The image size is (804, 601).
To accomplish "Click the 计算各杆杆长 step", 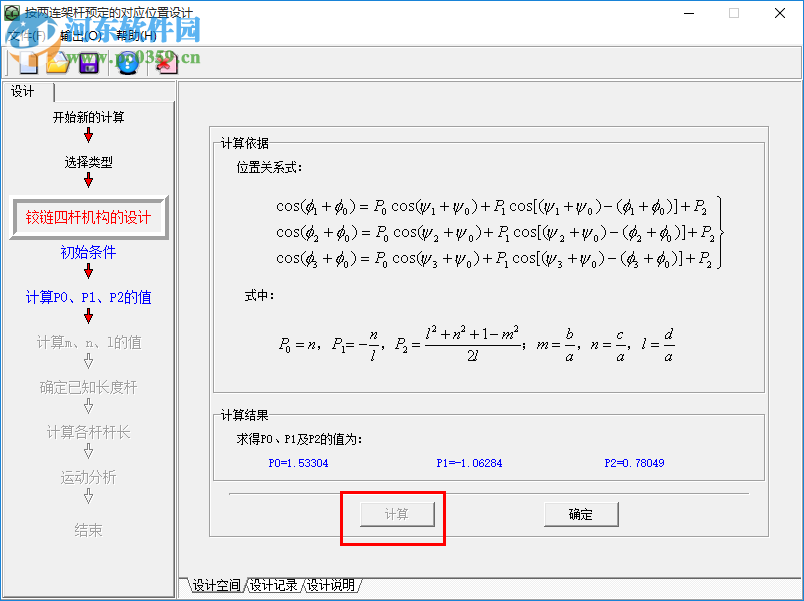I will (88, 432).
